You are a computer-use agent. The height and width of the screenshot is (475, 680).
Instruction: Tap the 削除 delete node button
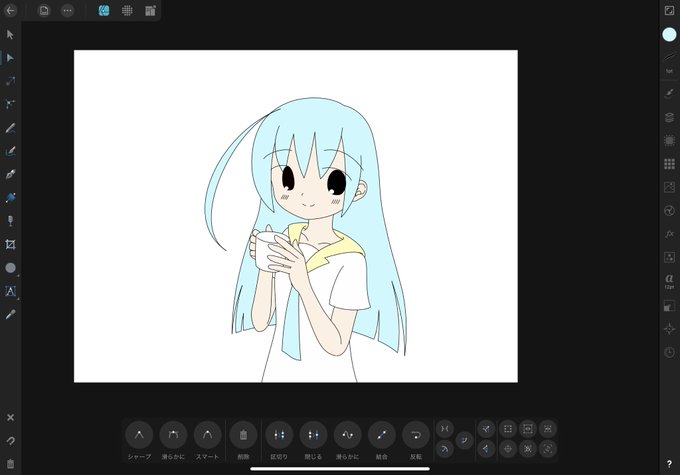click(x=243, y=435)
